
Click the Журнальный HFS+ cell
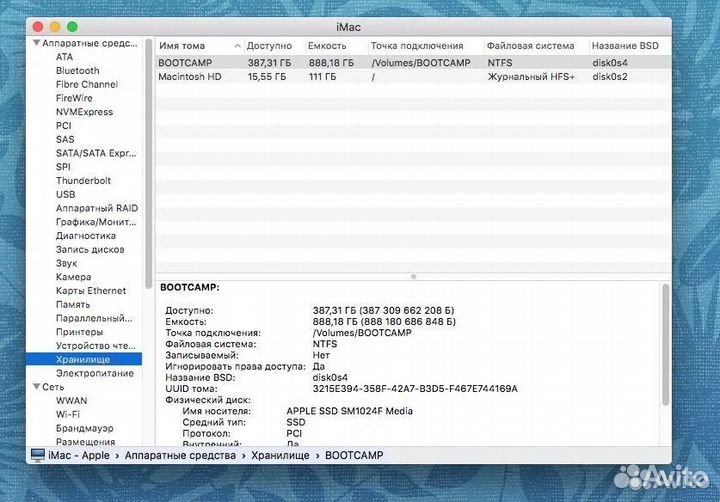[x=531, y=77]
